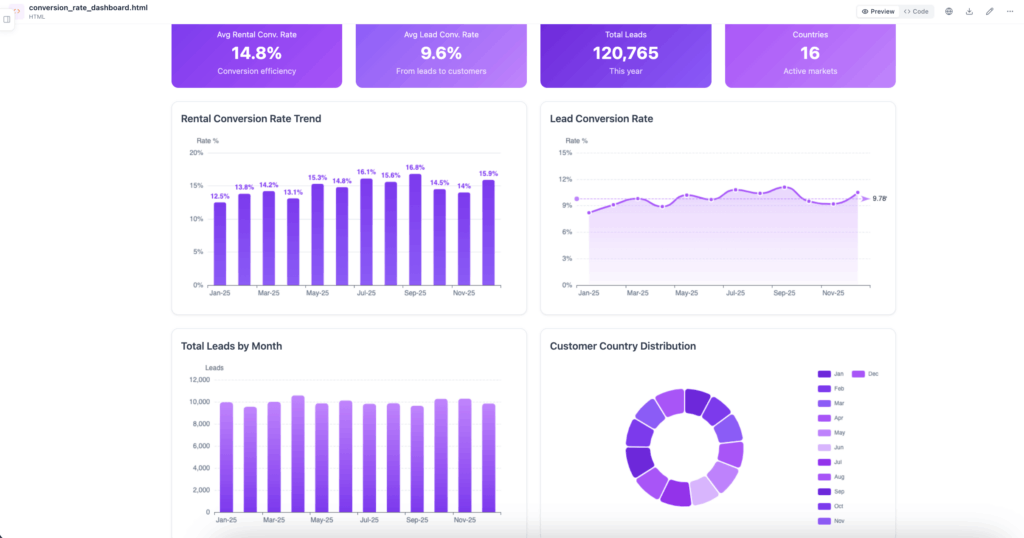Click the Rental Conversion Rate Trend title
Viewport: 1024px width, 538px height.
click(x=251, y=119)
